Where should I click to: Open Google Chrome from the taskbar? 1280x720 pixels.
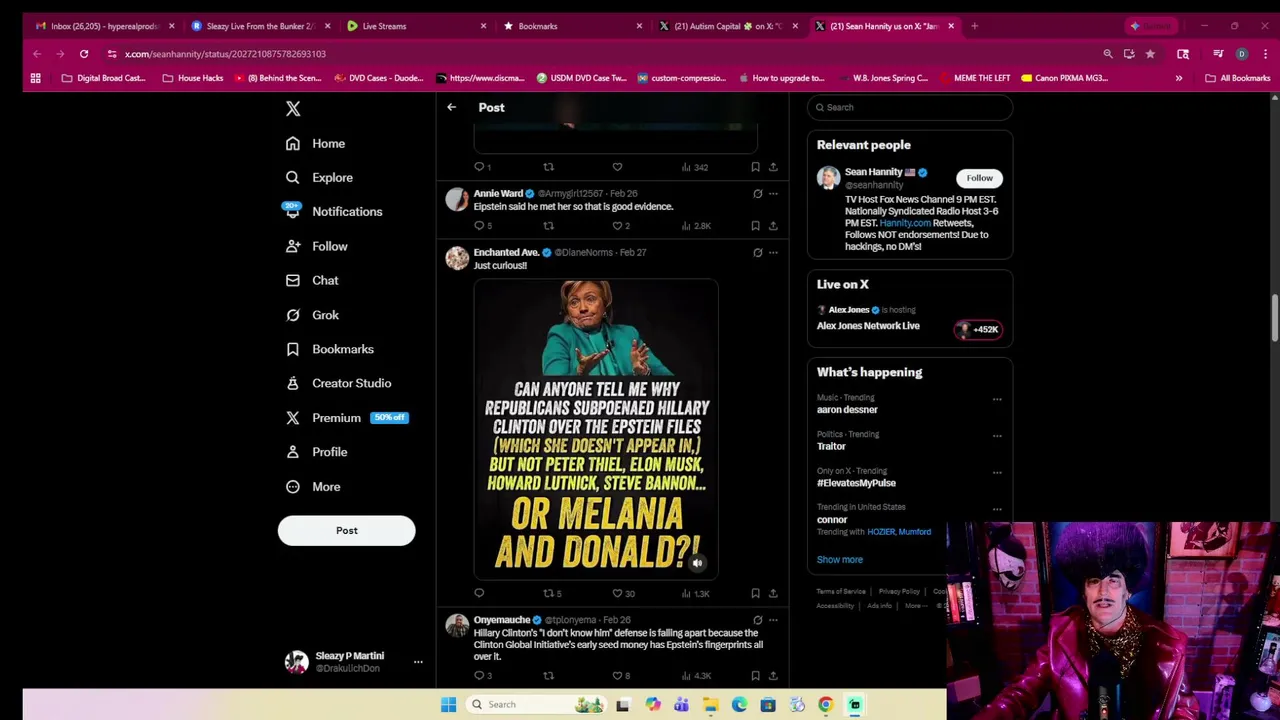tap(826, 704)
